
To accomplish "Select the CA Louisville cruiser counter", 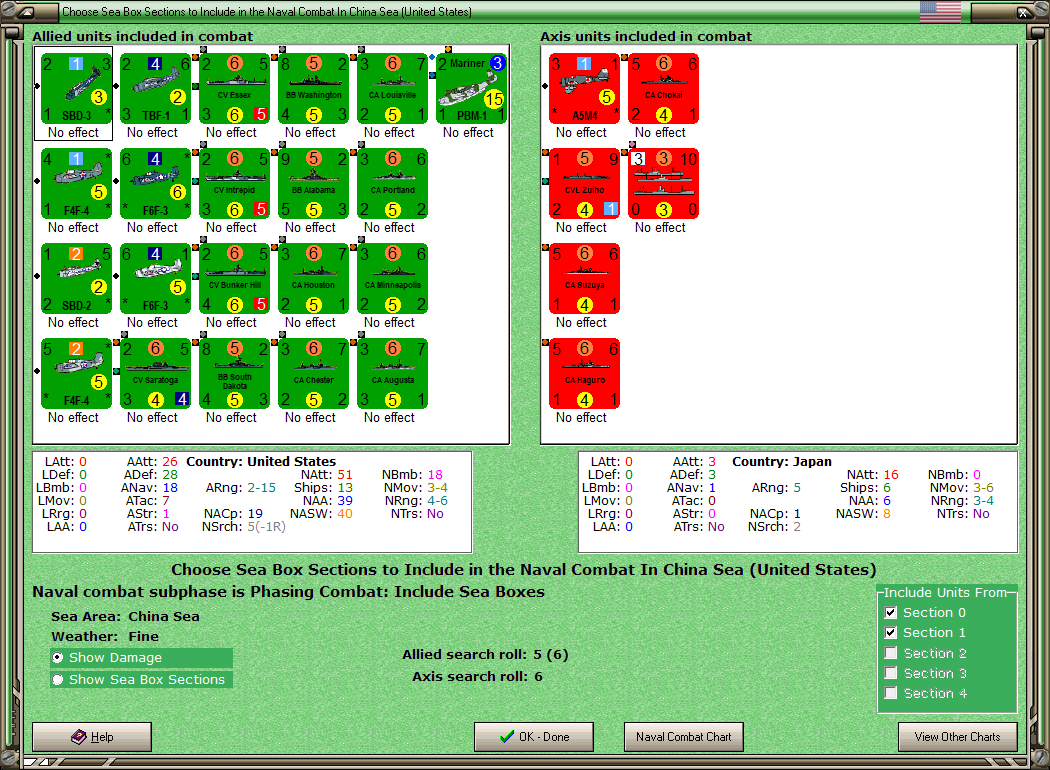I will 392,88.
